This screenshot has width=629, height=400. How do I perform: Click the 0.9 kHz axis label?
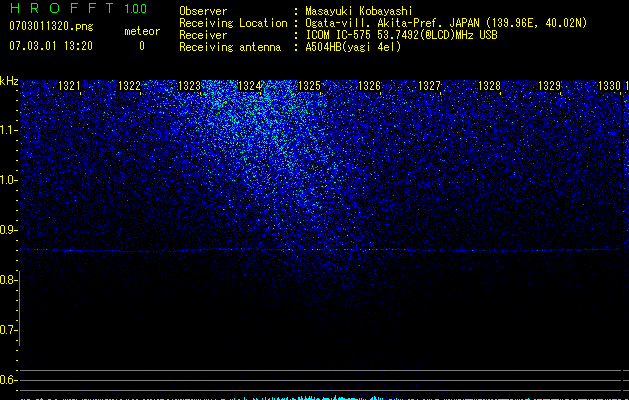pos(8,230)
